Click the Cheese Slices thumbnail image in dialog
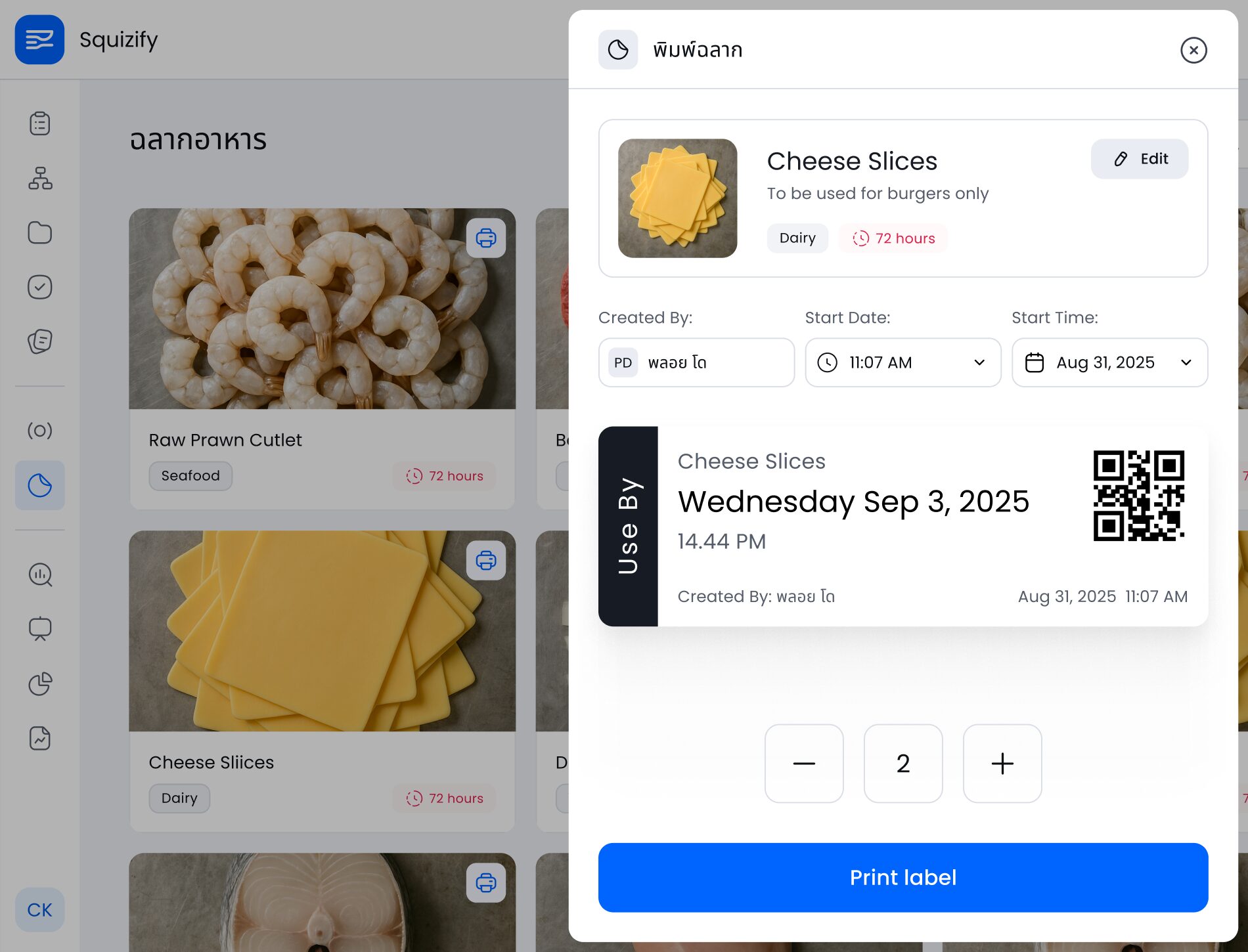 coord(677,198)
